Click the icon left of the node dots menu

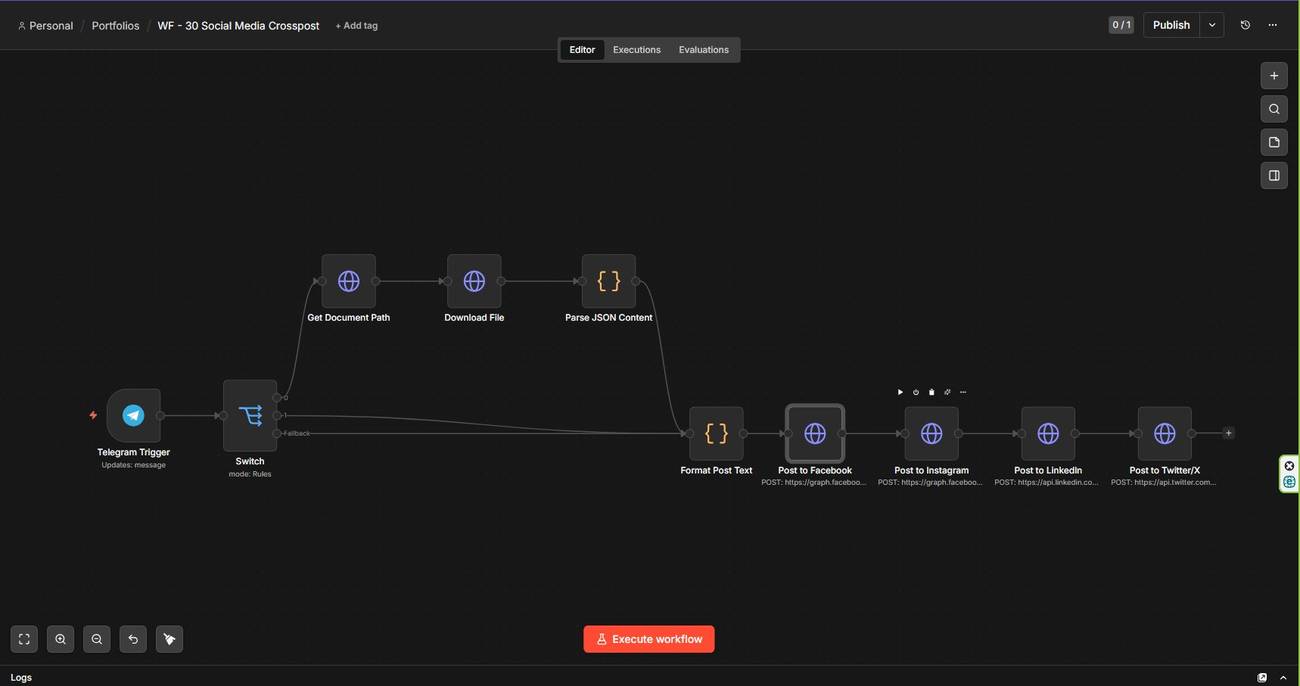(947, 392)
